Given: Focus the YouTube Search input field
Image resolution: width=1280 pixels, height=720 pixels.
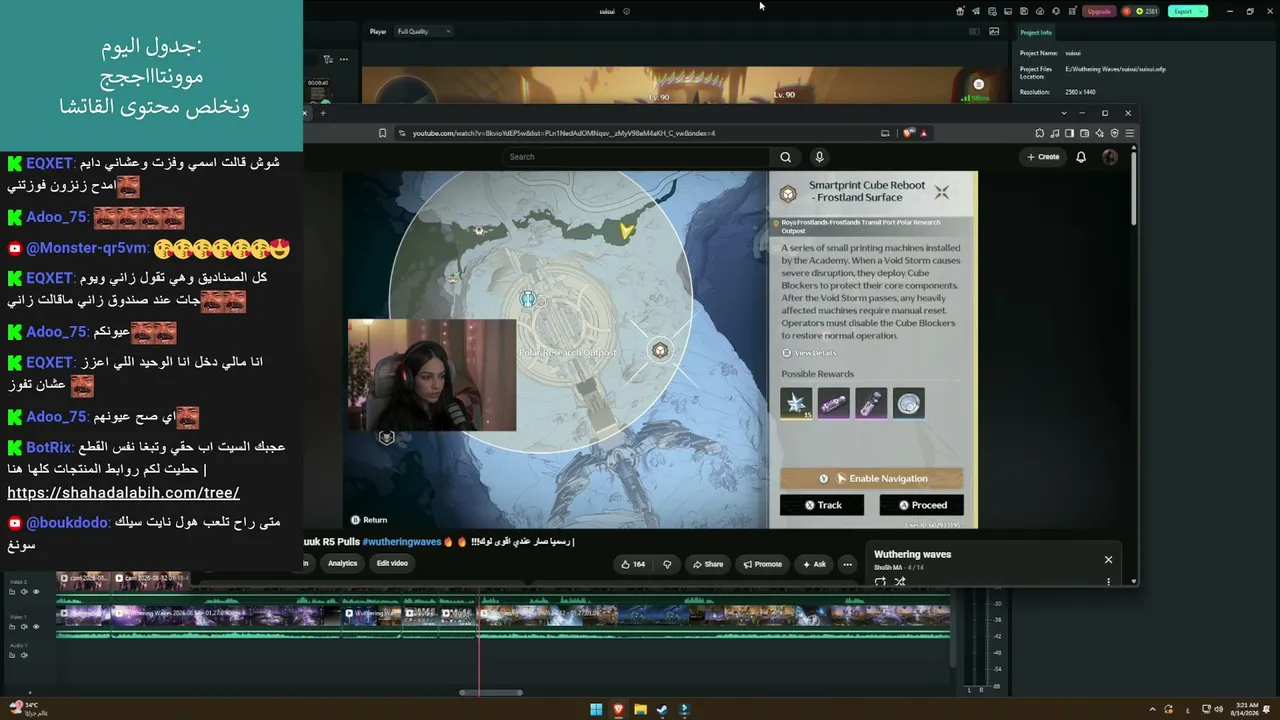Looking at the screenshot, I should 636,157.
